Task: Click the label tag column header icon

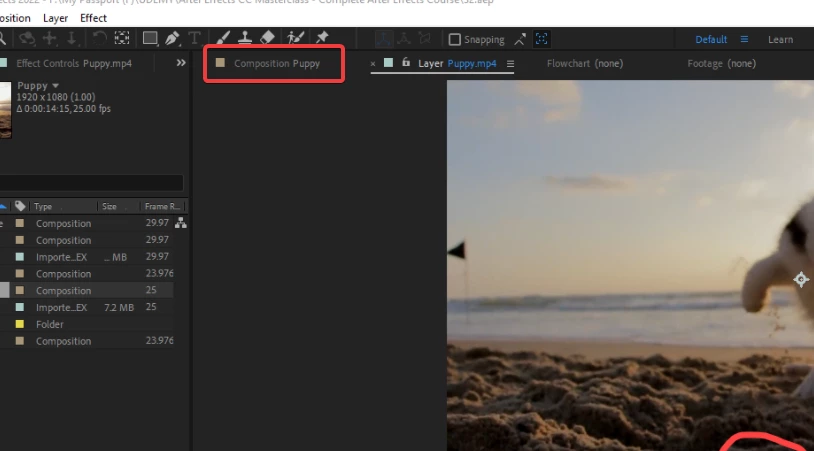Action: coord(20,206)
